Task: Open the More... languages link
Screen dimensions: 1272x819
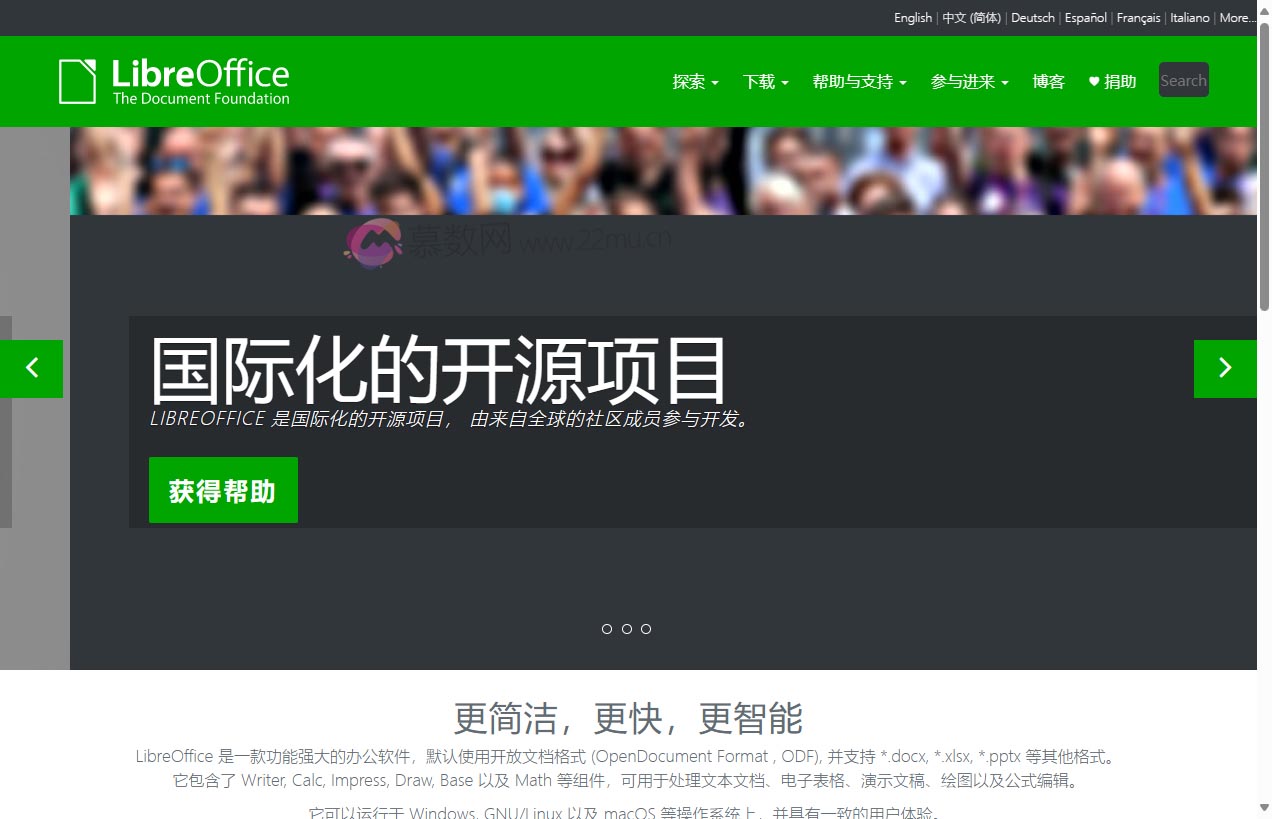Action: coord(1238,17)
